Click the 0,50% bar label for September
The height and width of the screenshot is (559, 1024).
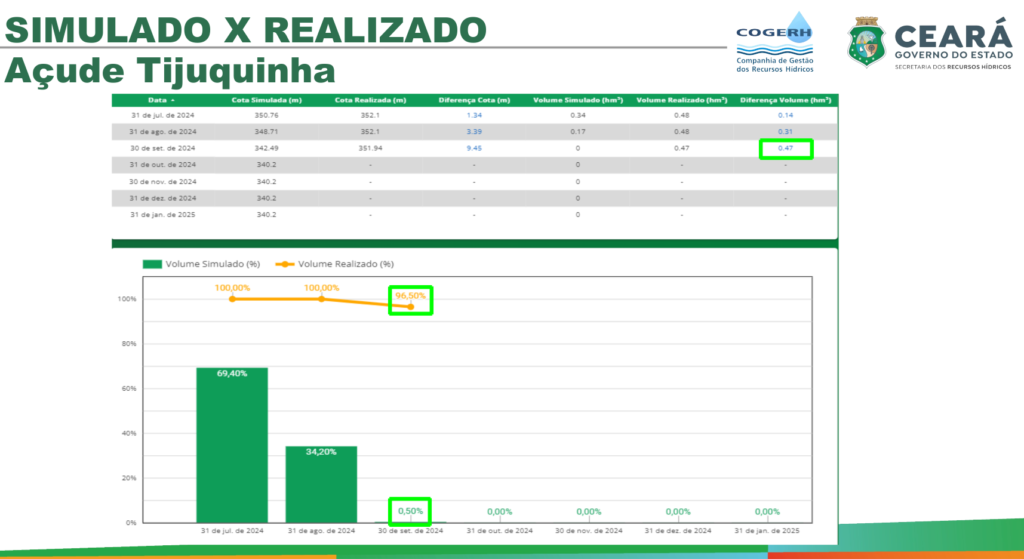(x=411, y=511)
